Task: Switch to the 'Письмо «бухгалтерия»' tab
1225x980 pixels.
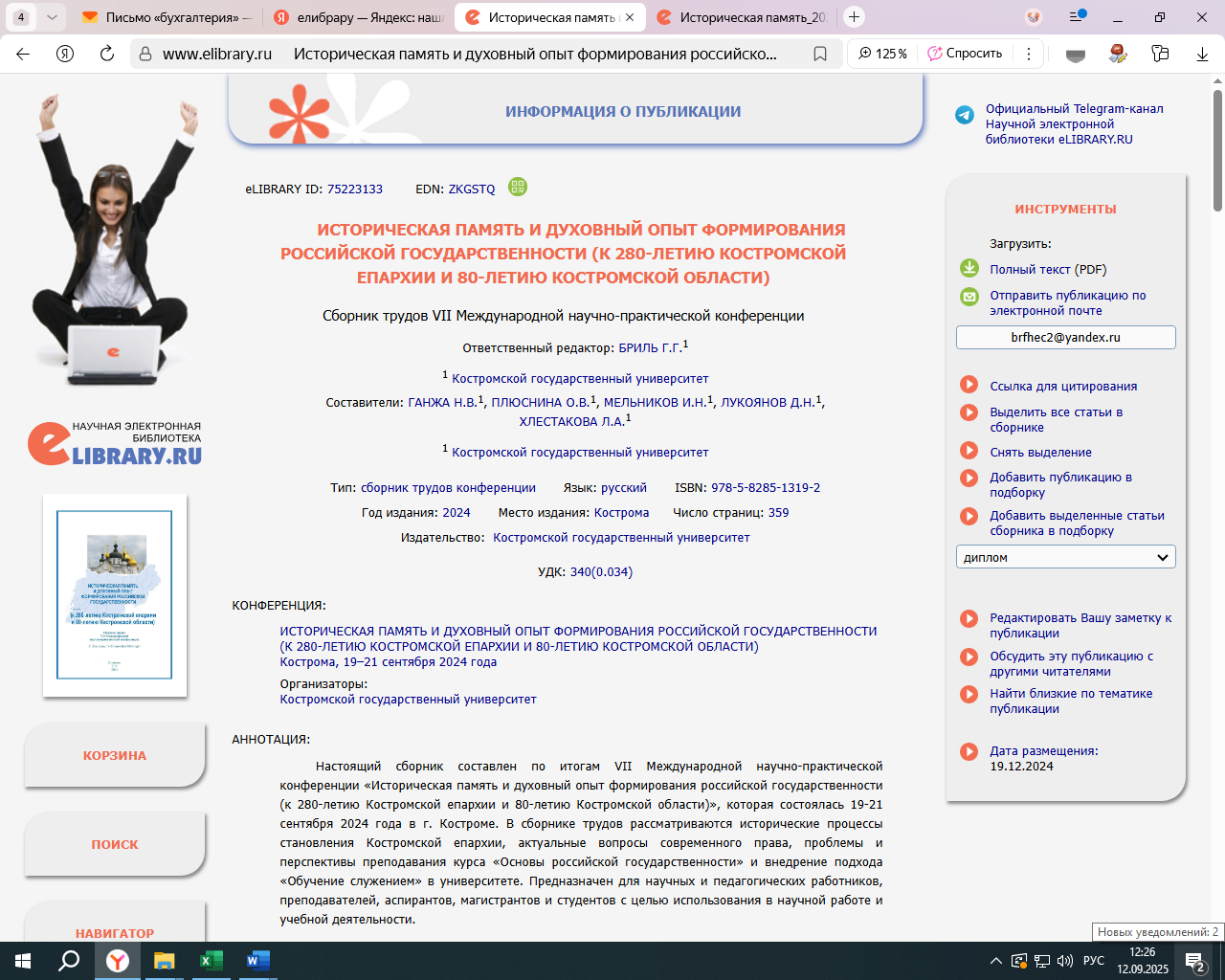Action: tap(167, 17)
